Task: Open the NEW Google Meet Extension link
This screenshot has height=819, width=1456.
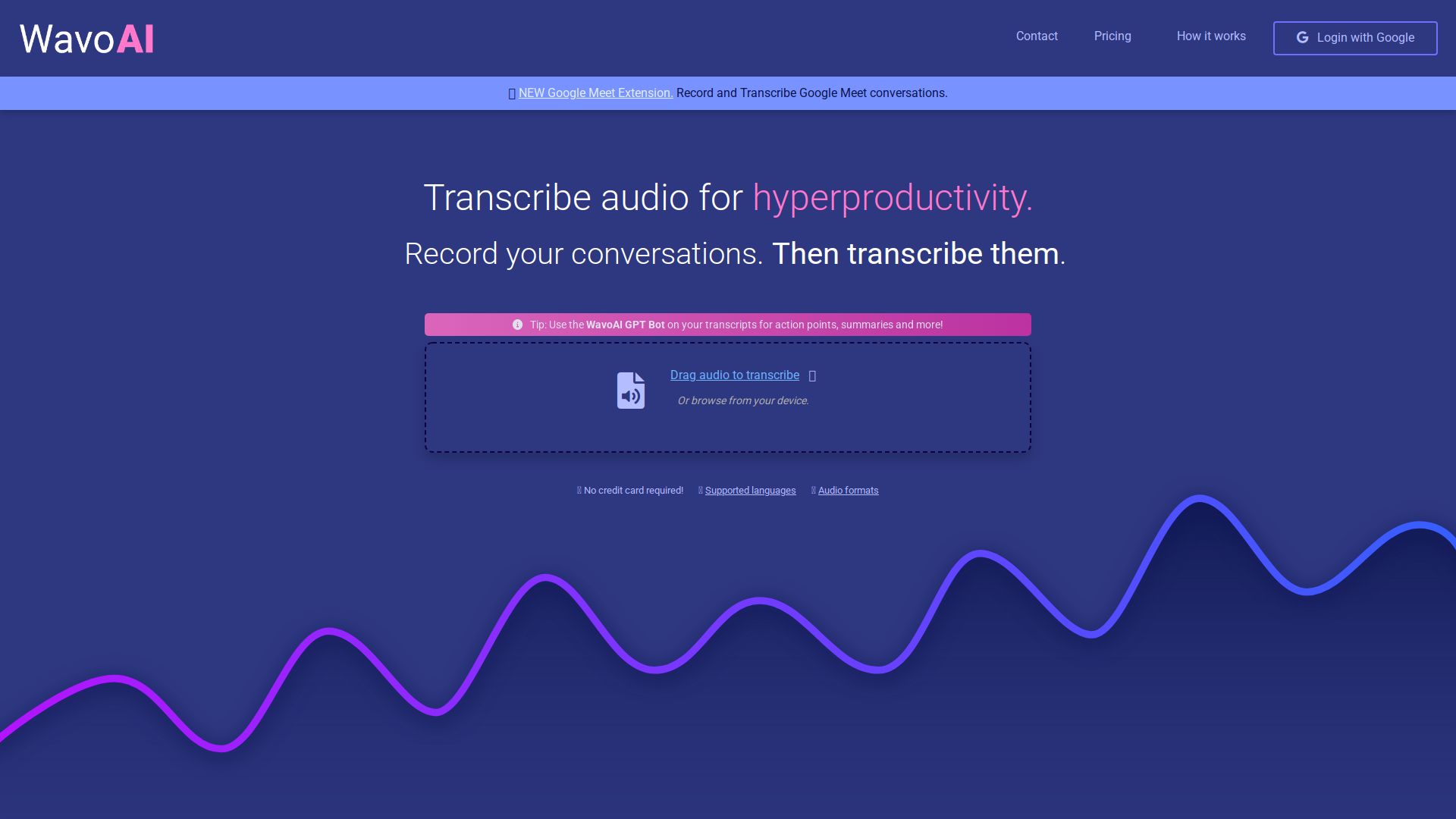Action: pos(595,93)
